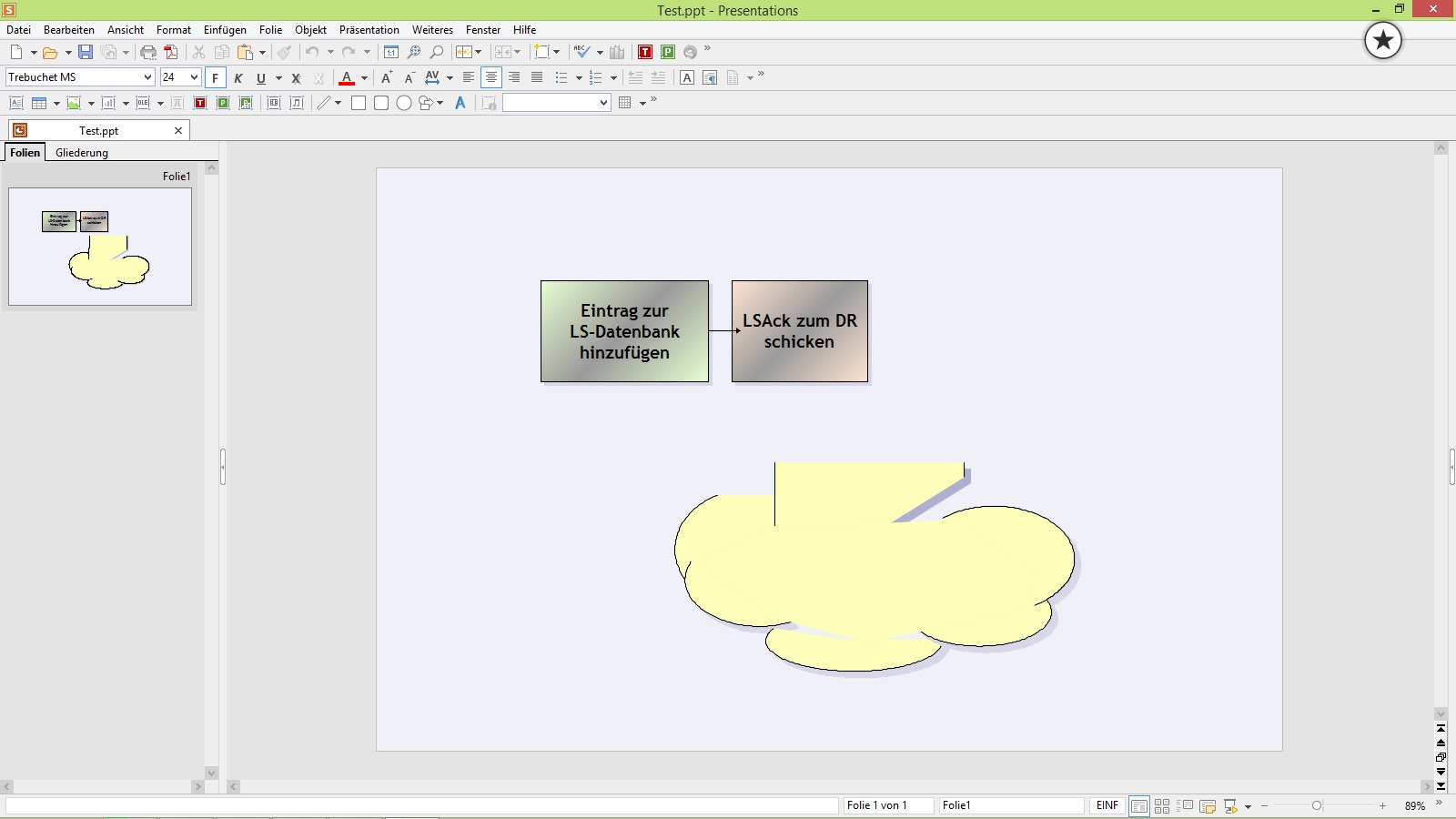Click the Decrease font size icon
Image resolution: width=1456 pixels, height=819 pixels.
pos(409,77)
